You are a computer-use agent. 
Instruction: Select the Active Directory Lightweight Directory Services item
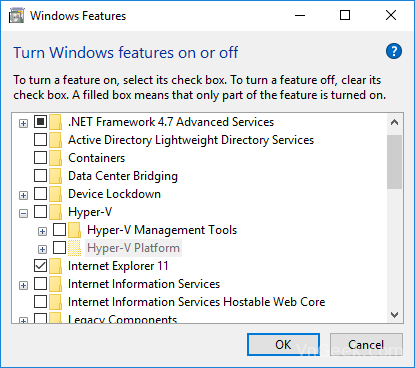[x=191, y=140]
